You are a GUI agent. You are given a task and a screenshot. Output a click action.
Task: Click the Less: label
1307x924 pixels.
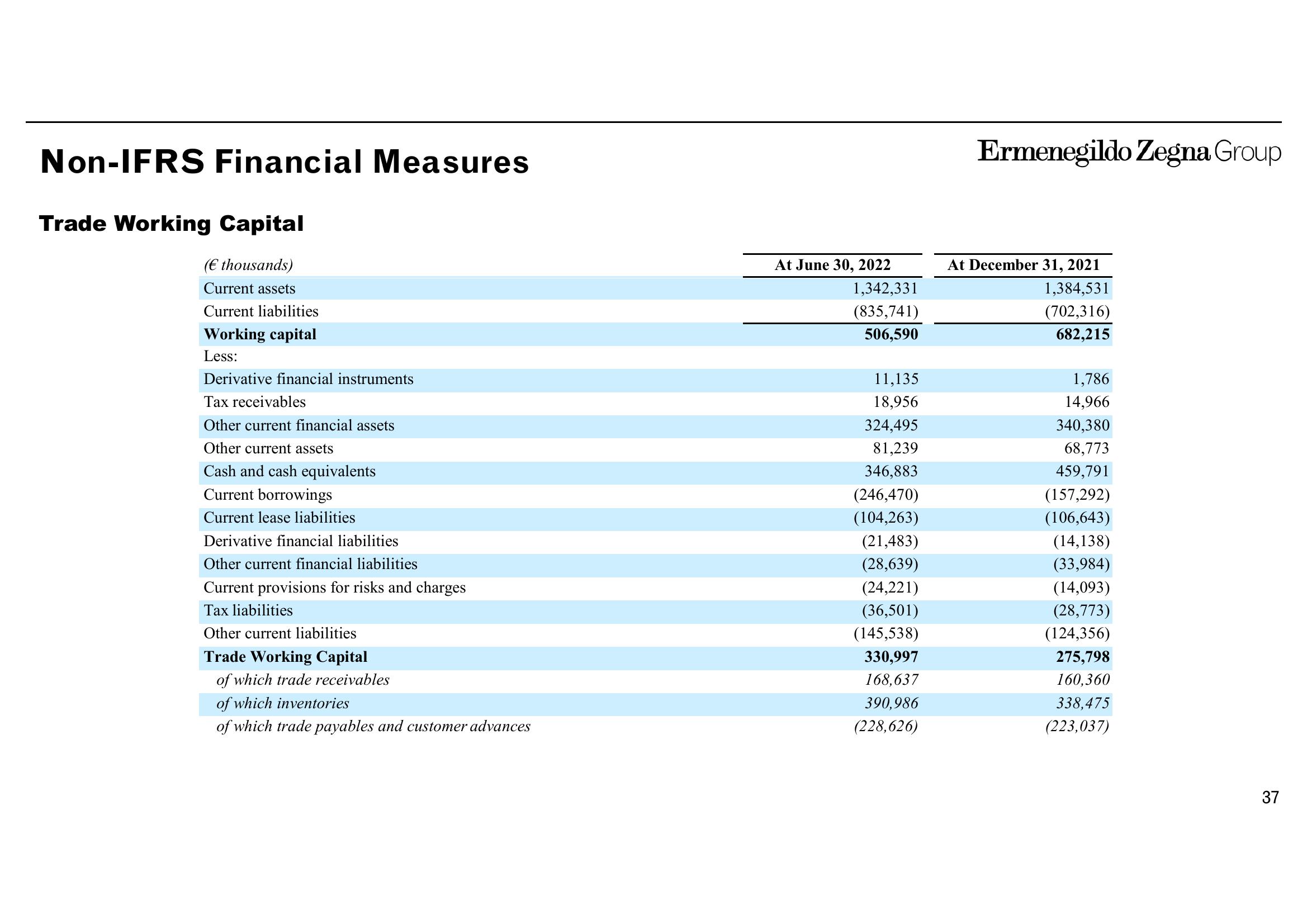[x=220, y=357]
